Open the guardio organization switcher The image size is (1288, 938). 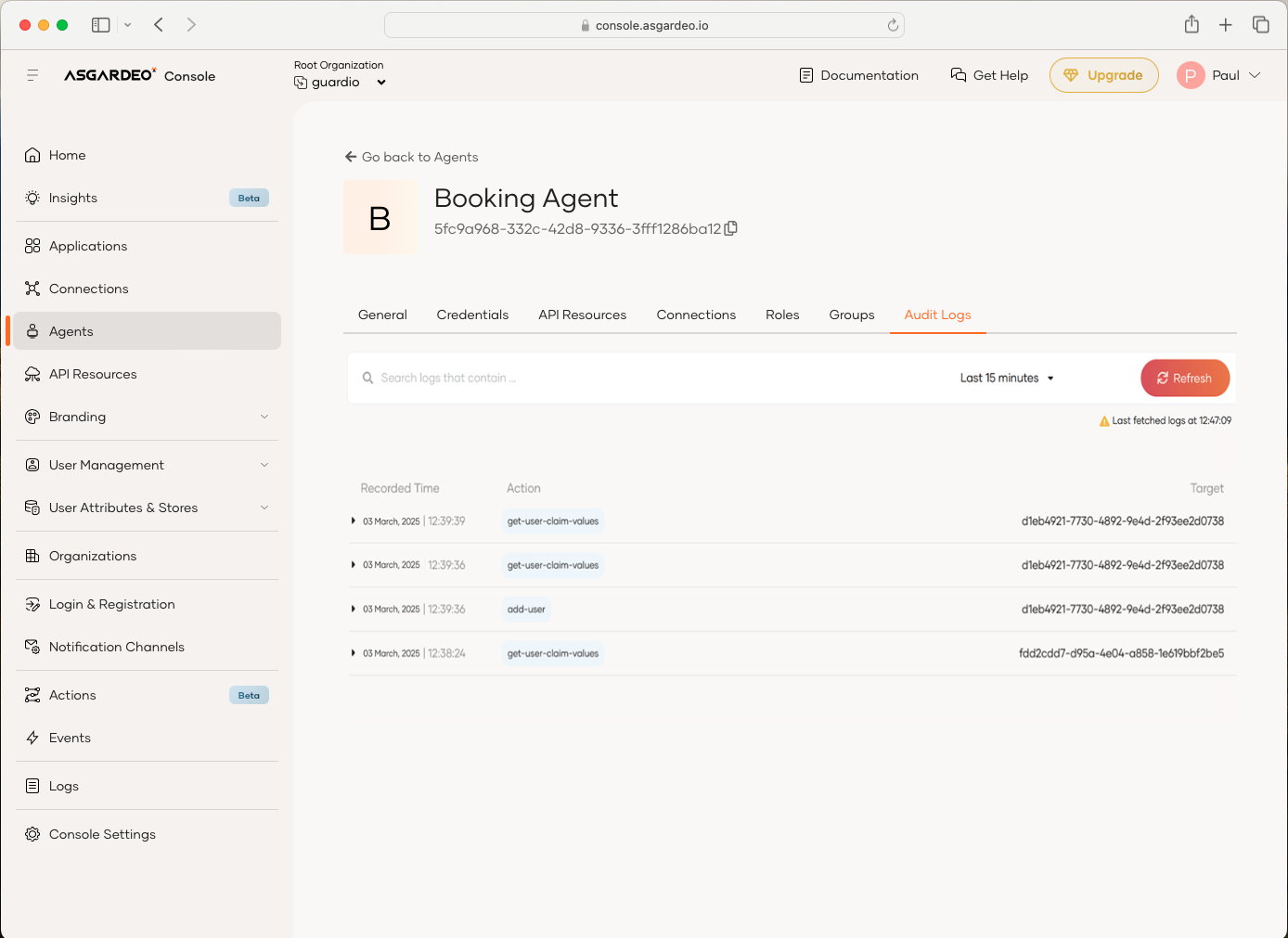point(340,83)
